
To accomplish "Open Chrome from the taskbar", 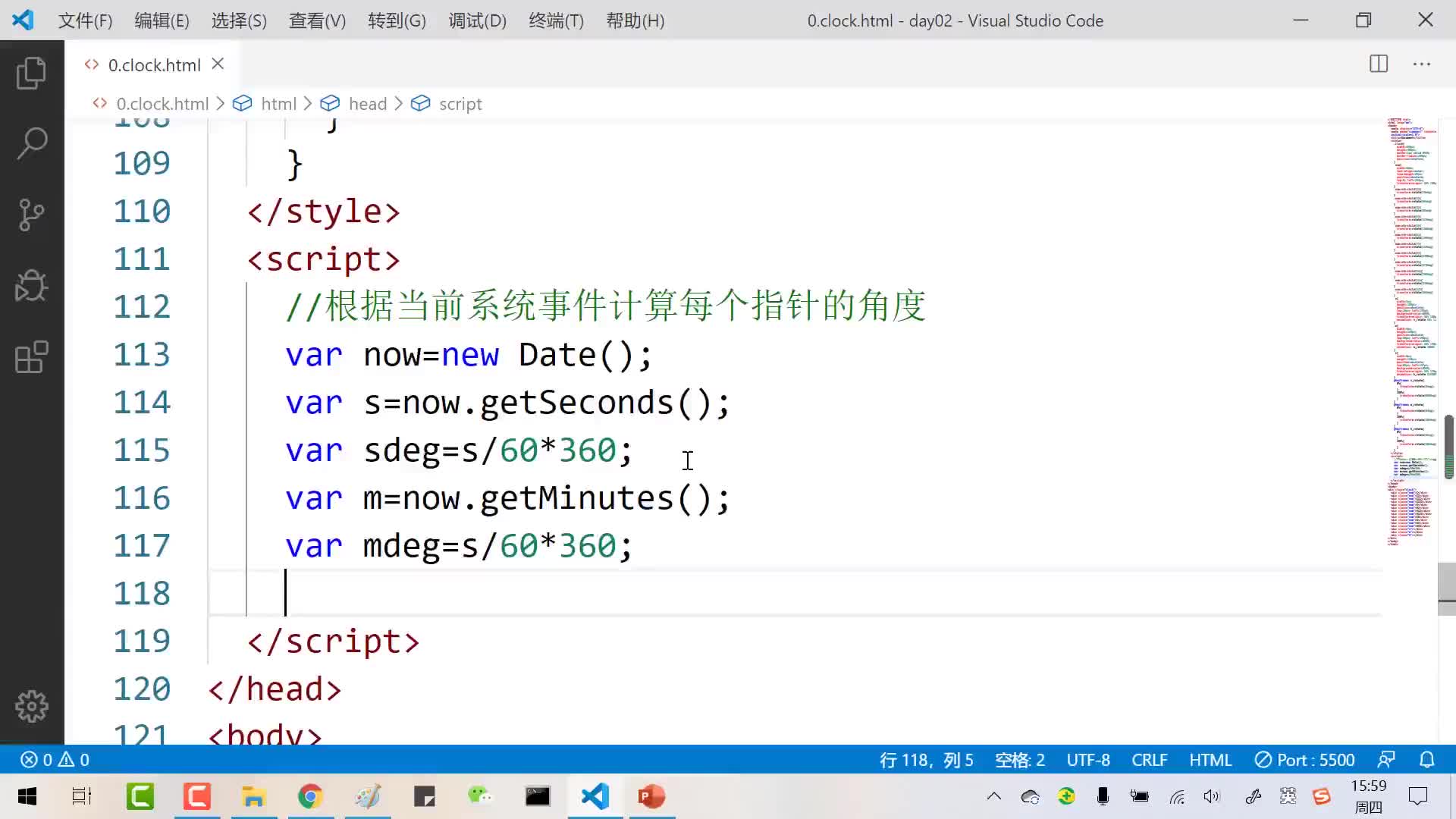I will point(310,796).
